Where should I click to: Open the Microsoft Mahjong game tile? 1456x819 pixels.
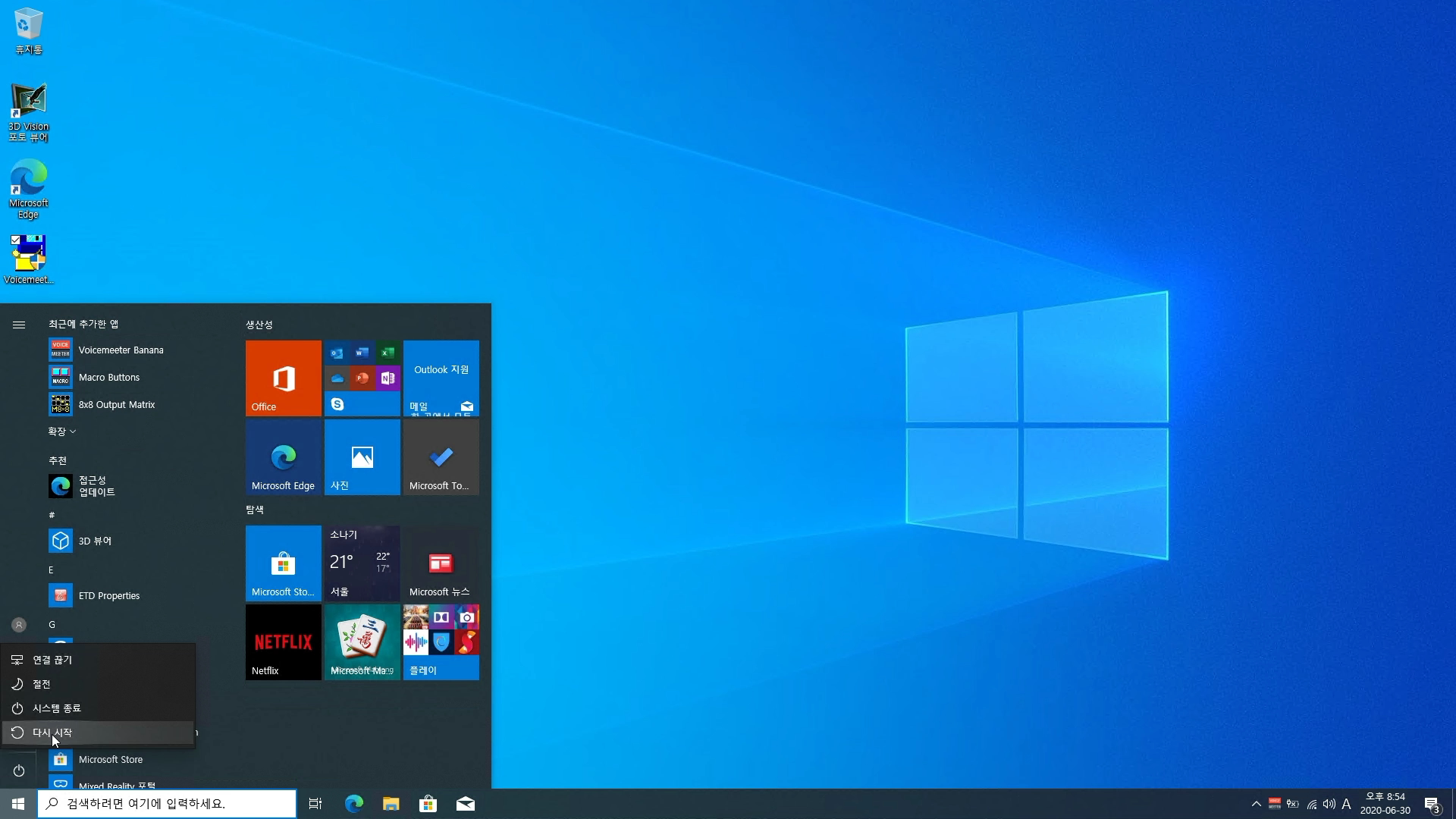point(362,642)
